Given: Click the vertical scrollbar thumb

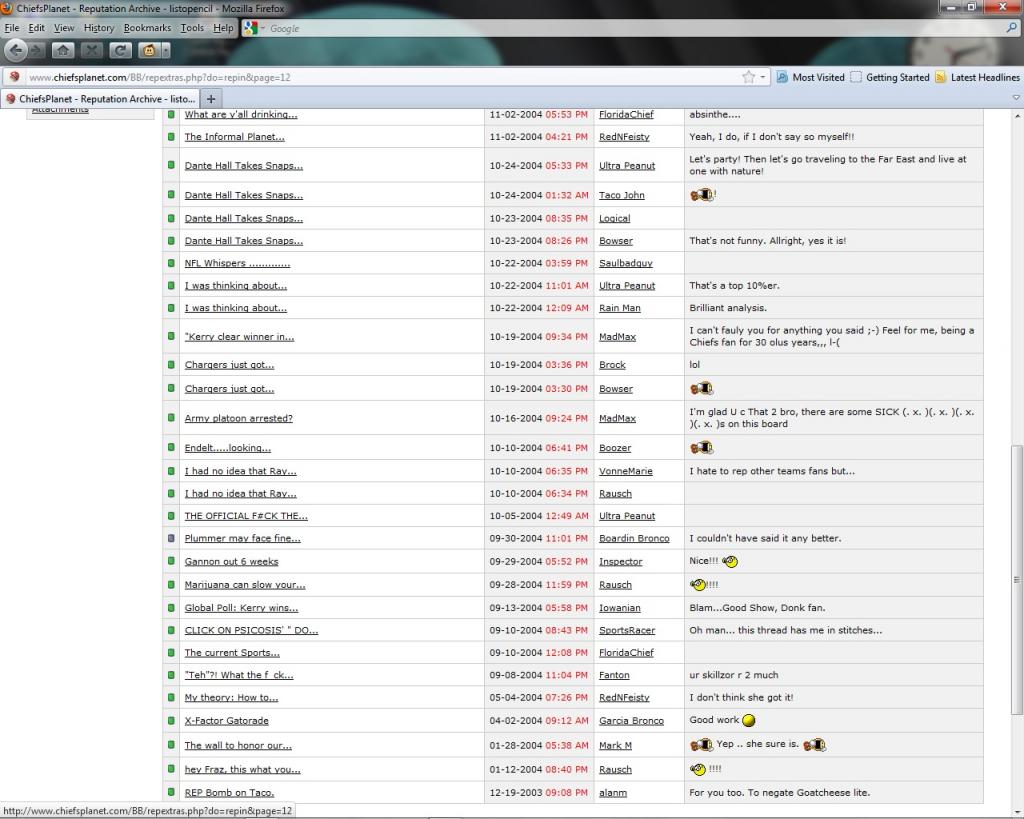Looking at the screenshot, I should pos(1016,579).
